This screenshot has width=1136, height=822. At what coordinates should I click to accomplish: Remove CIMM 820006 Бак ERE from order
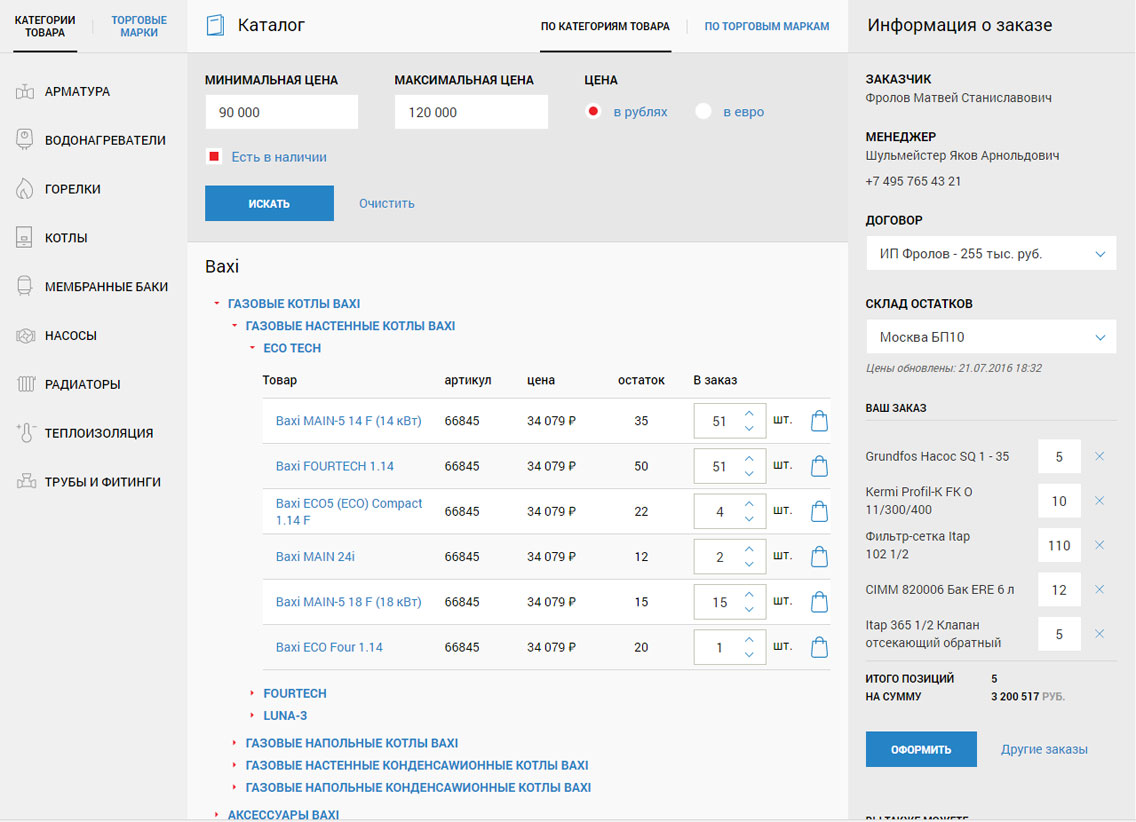(x=1099, y=590)
